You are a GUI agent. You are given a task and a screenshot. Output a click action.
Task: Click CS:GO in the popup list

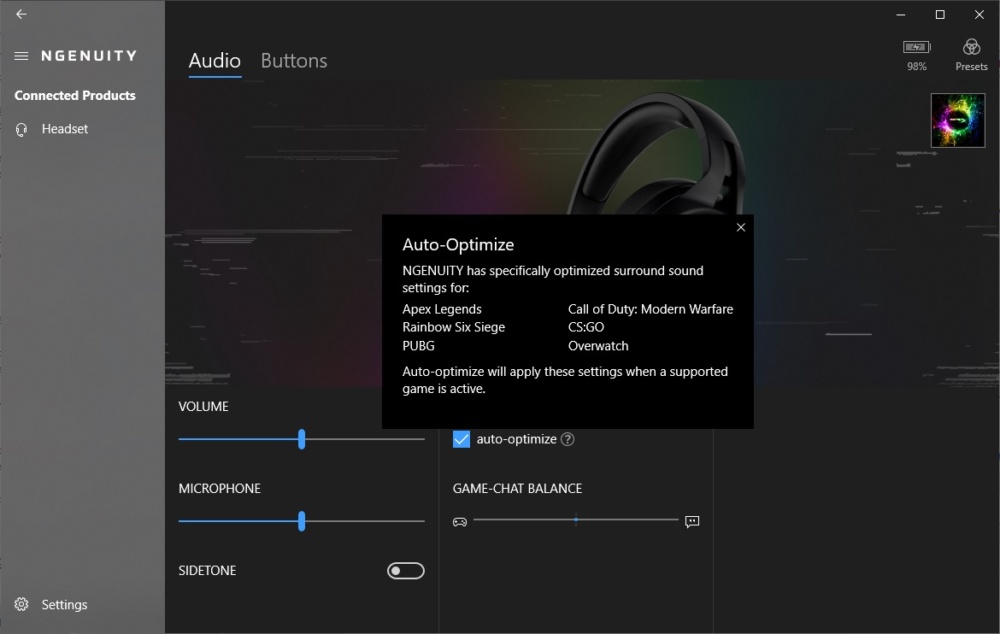pyautogui.click(x=586, y=327)
